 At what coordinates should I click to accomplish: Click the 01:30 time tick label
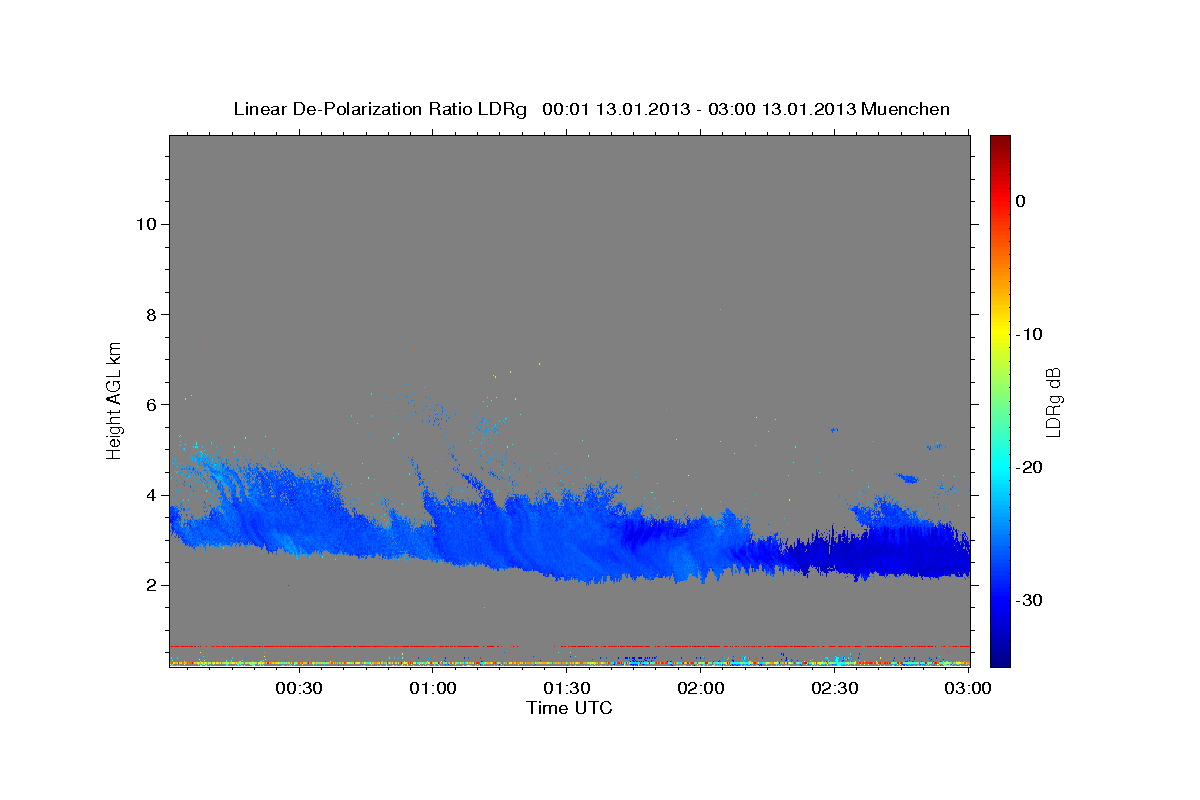[x=567, y=688]
